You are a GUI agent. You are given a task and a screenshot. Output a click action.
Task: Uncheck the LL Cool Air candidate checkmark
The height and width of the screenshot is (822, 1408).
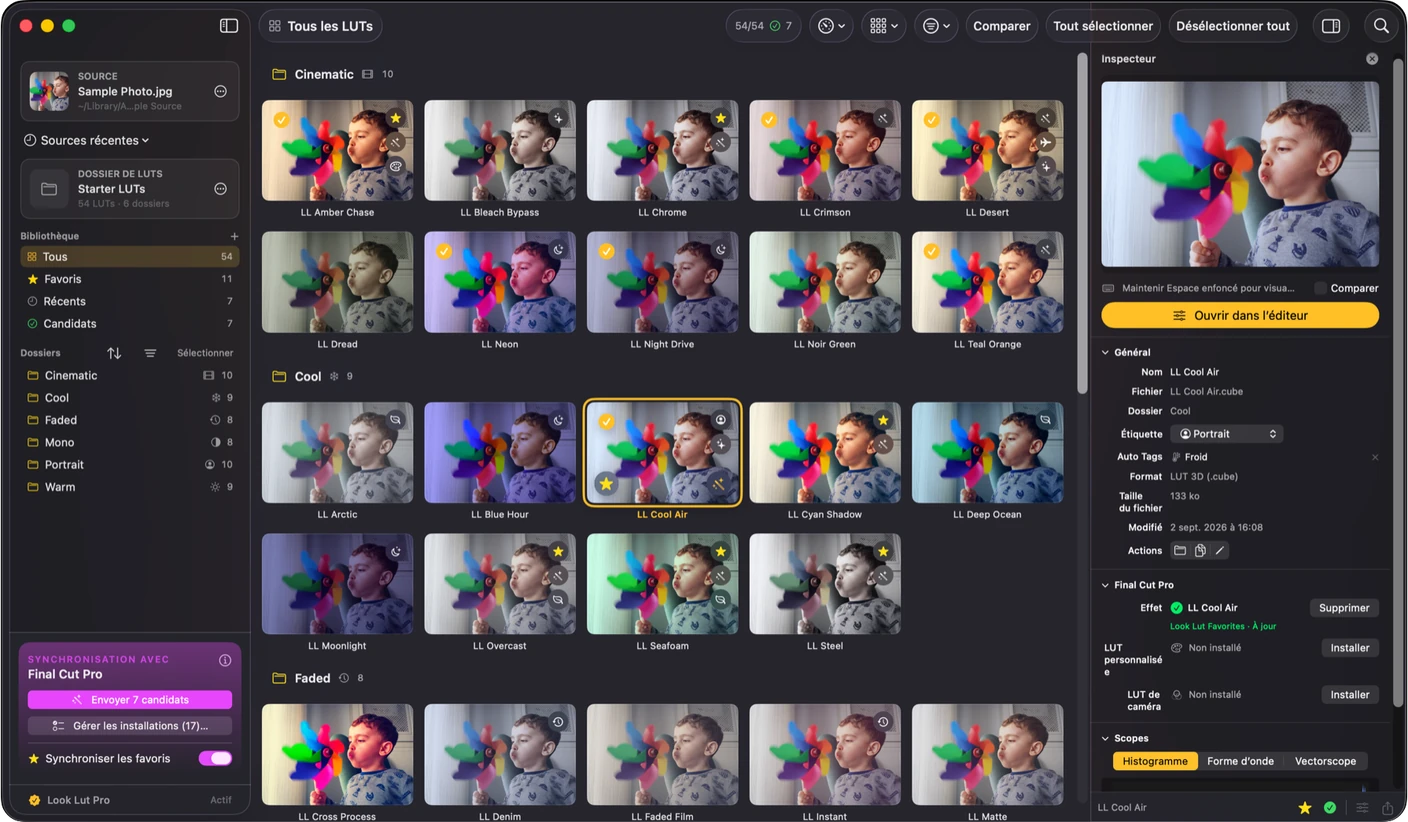(x=606, y=422)
